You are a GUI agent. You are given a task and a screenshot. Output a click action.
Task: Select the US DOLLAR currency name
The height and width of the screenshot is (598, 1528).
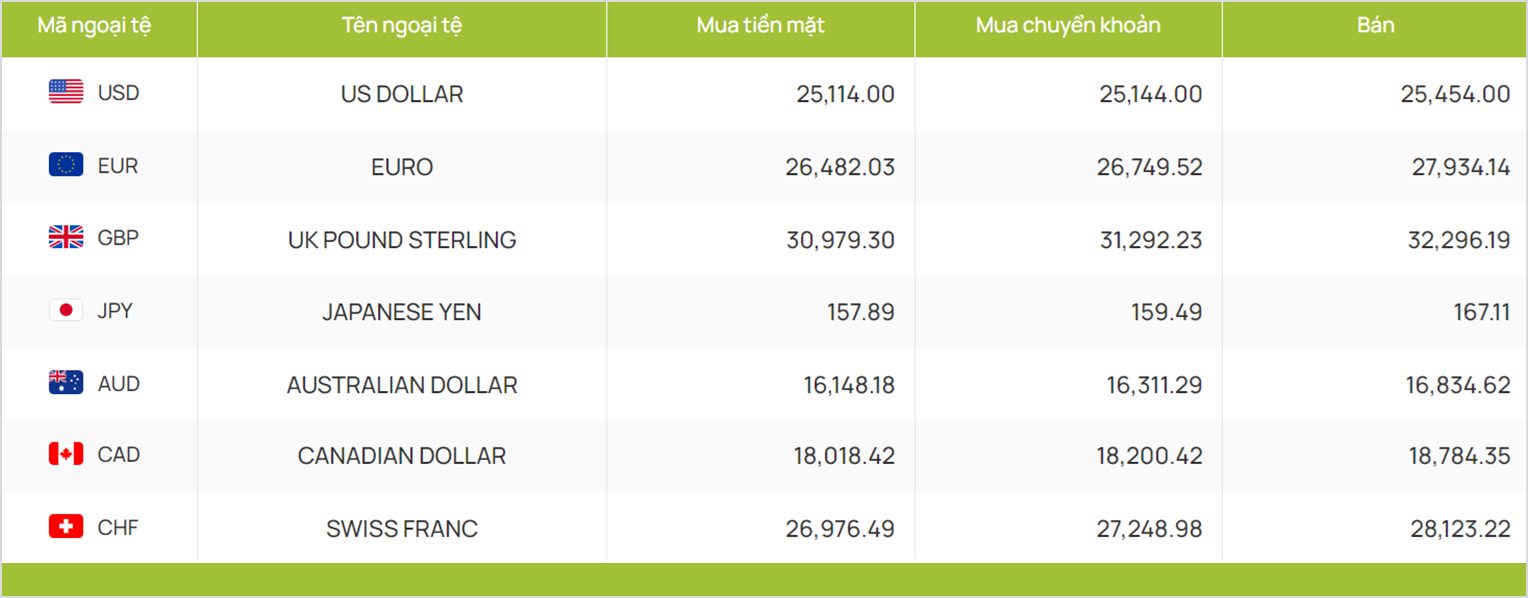pyautogui.click(x=402, y=94)
